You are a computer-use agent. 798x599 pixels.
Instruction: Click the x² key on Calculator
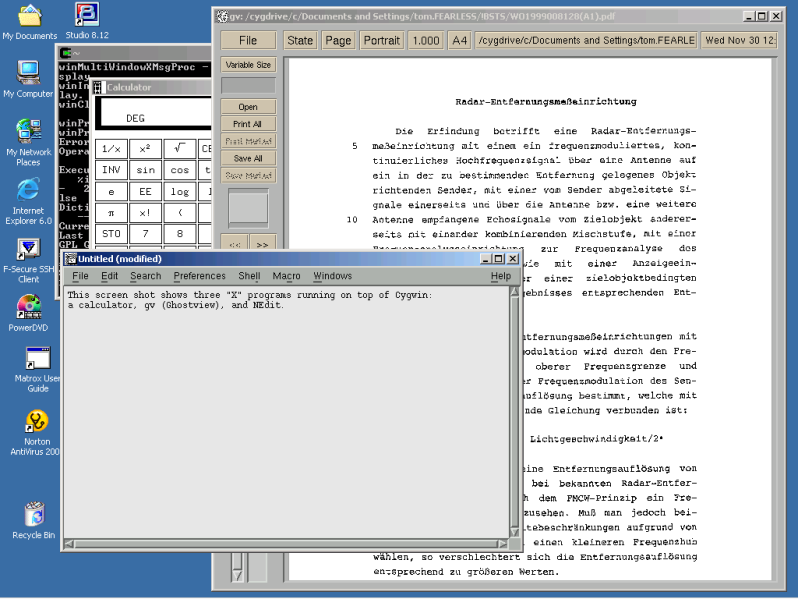click(x=145, y=149)
